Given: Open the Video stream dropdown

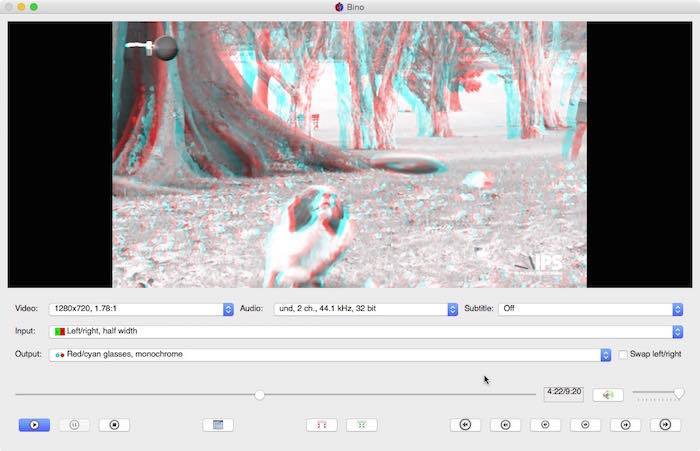Looking at the screenshot, I should pos(141,309).
